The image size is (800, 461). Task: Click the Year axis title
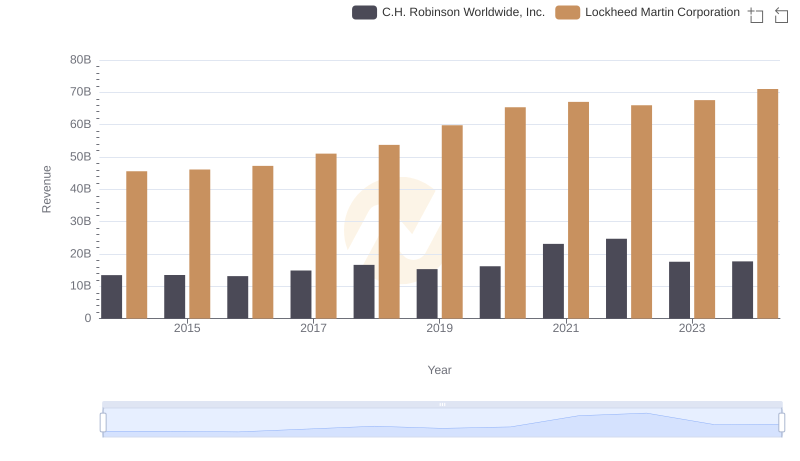439,370
